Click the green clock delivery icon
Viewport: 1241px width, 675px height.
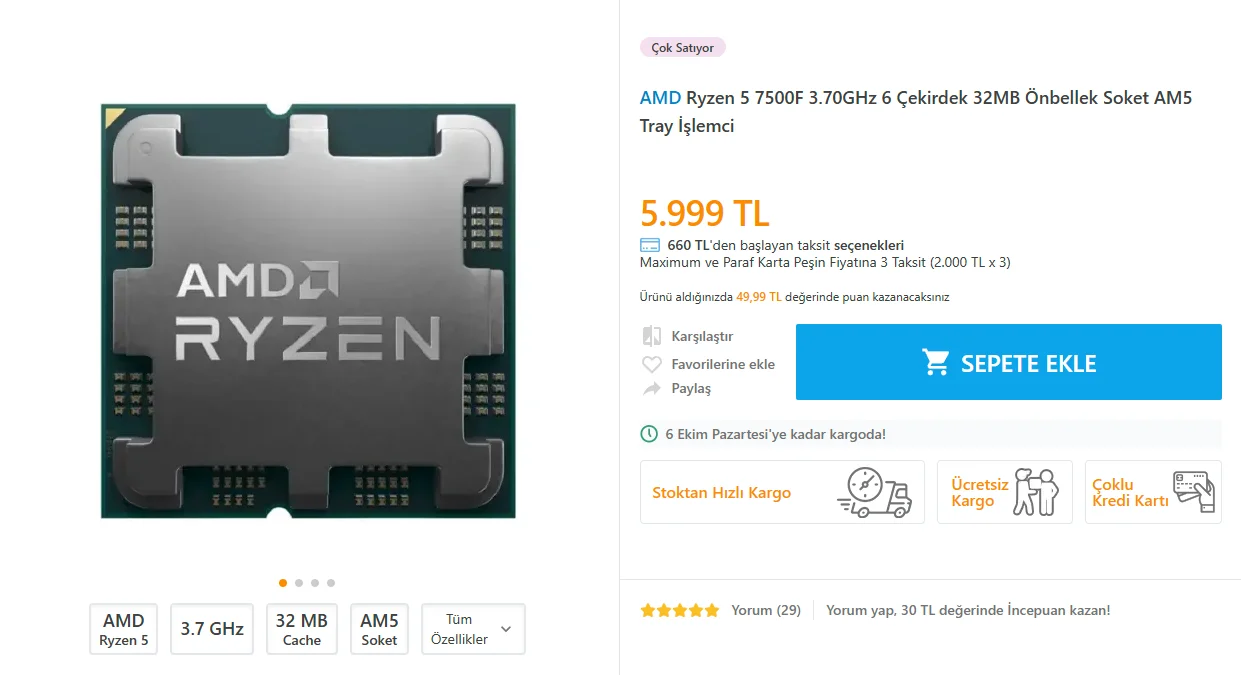650,434
